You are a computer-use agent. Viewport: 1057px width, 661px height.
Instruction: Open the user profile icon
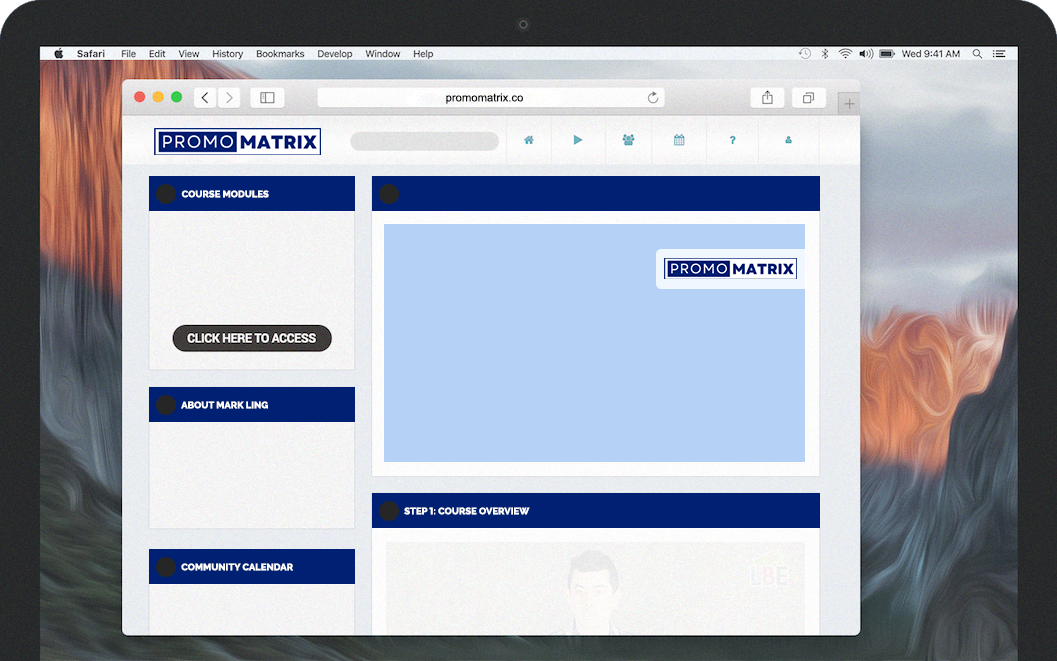(x=788, y=141)
